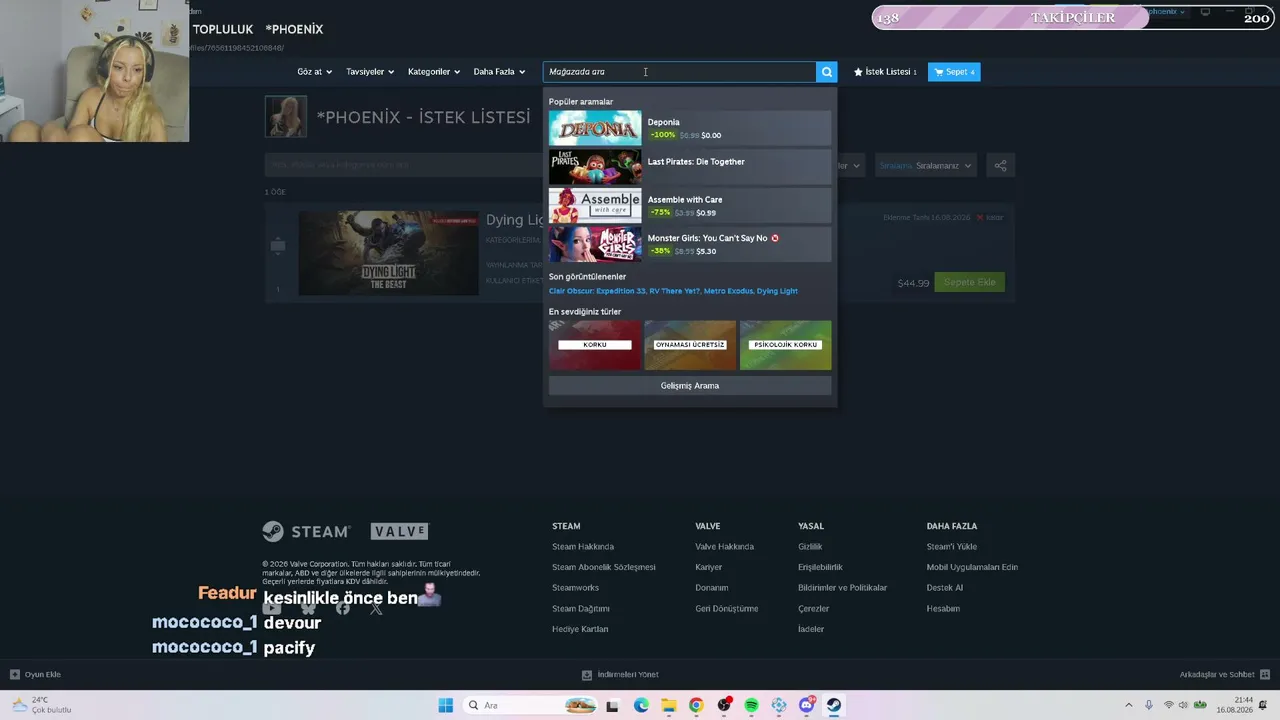
Task: Click the Wi-Fi icon in the system tray
Action: pyautogui.click(x=1168, y=705)
